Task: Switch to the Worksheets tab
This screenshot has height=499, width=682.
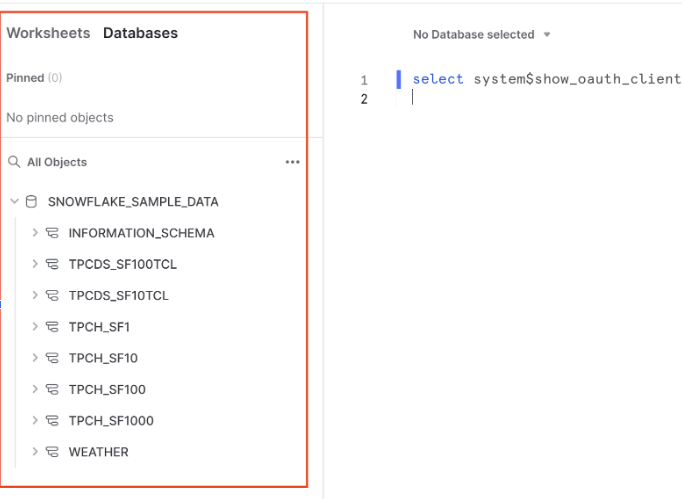Action: click(x=48, y=33)
